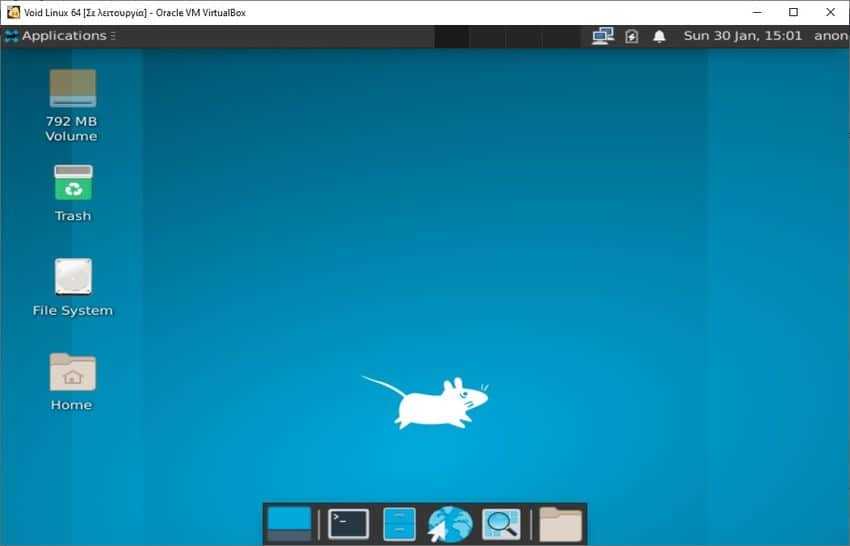Launch Web Browser globe icon in dock
The image size is (850, 546).
tap(450, 524)
